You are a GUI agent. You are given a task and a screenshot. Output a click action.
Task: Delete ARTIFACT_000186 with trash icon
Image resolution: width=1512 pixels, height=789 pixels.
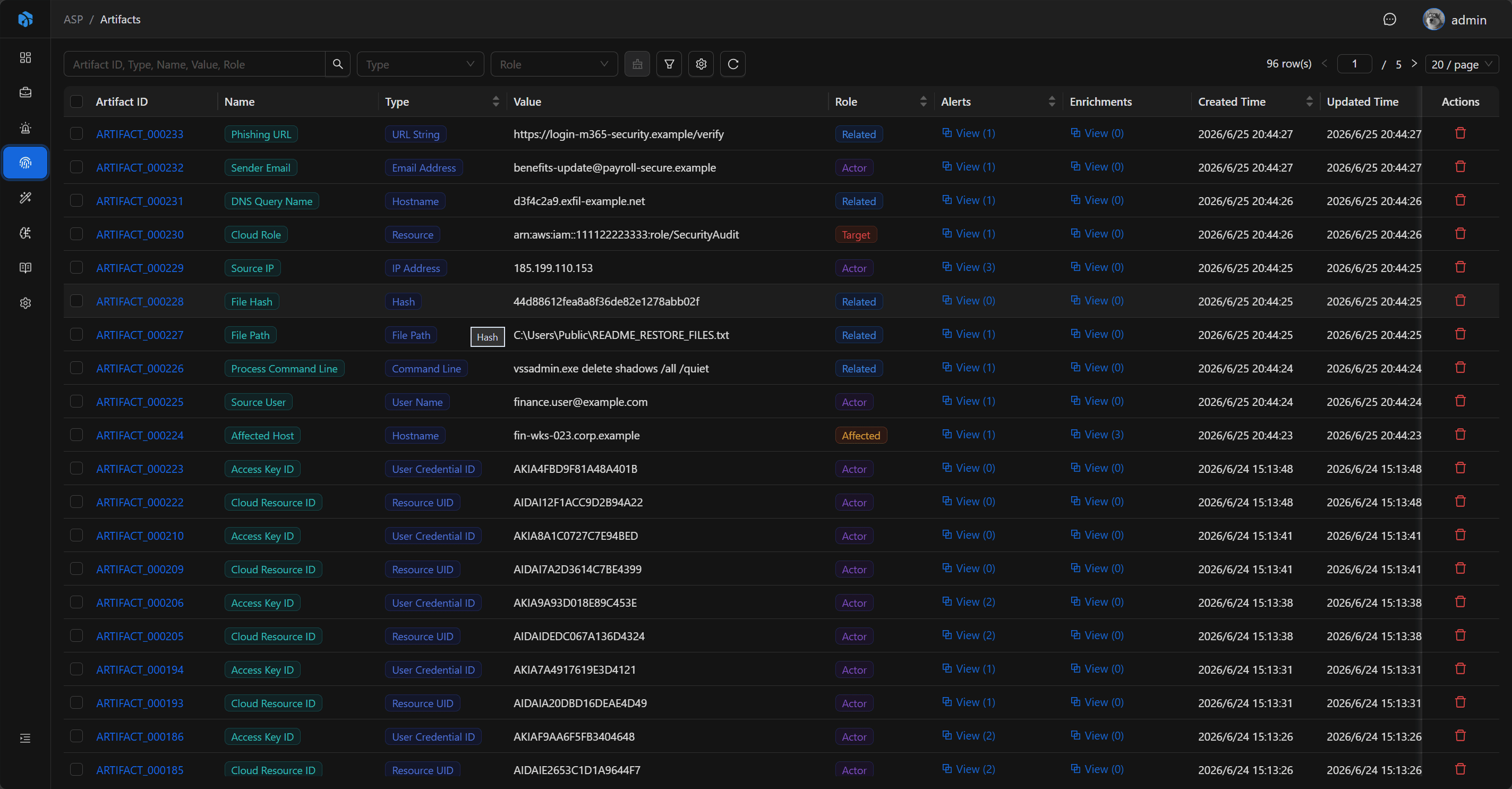(x=1460, y=735)
